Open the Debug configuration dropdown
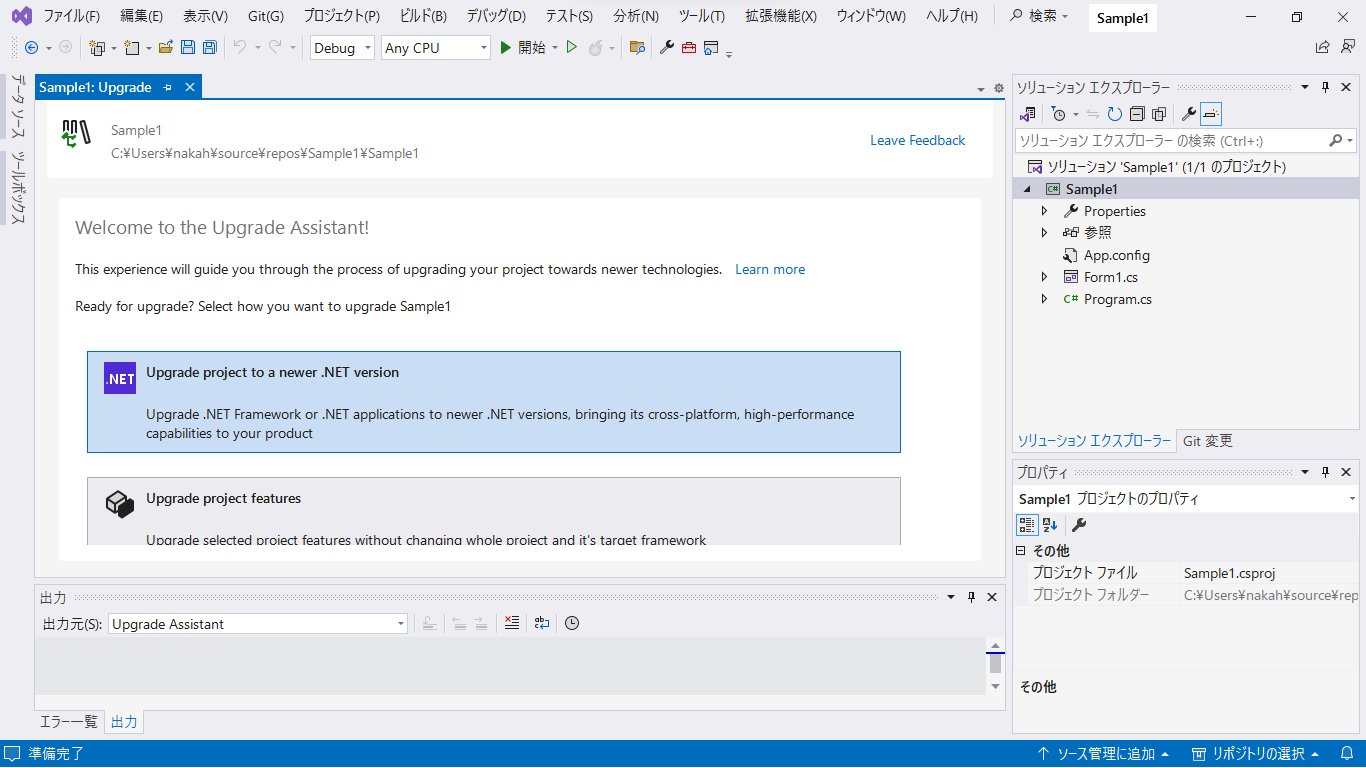 [x=342, y=48]
